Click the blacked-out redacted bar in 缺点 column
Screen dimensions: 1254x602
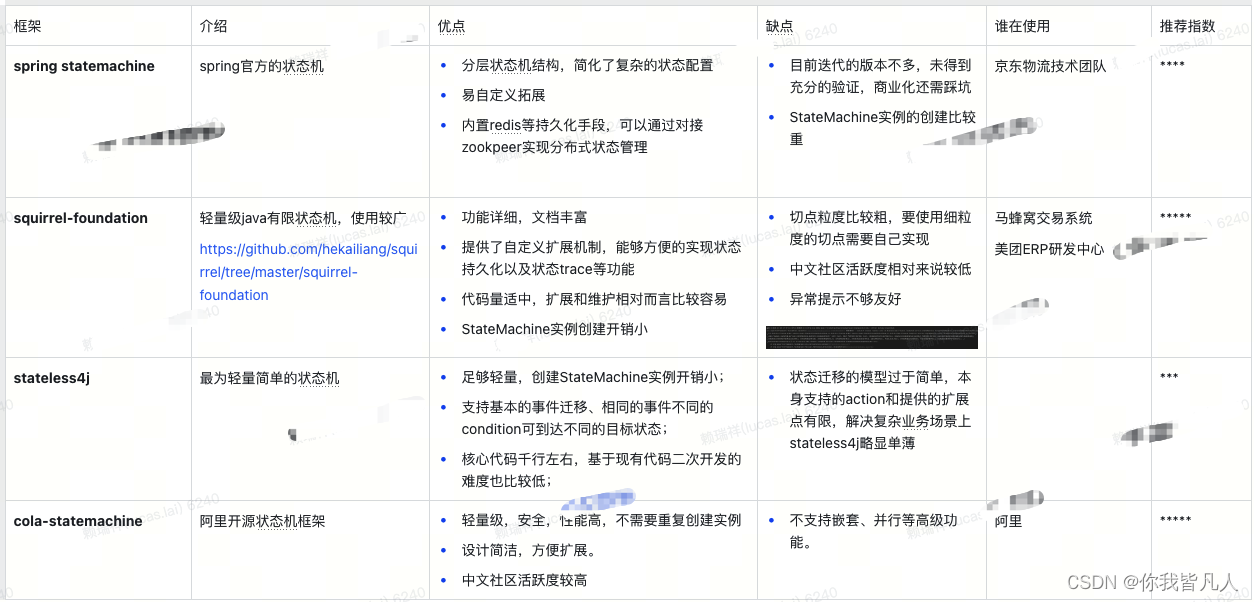pyautogui.click(x=872, y=337)
